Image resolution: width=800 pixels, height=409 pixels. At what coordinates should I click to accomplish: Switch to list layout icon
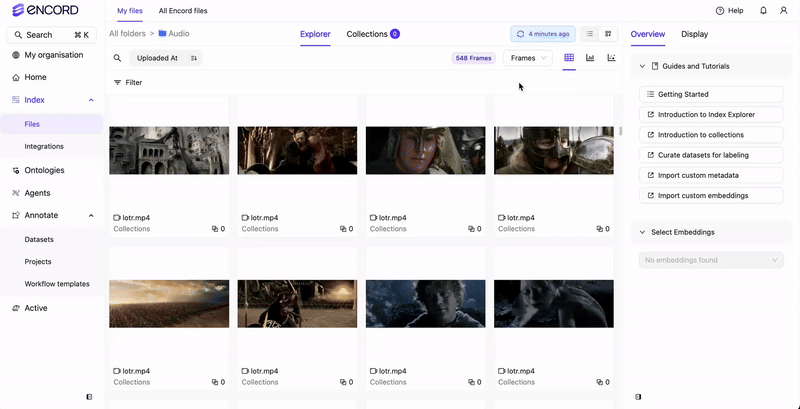click(x=589, y=34)
